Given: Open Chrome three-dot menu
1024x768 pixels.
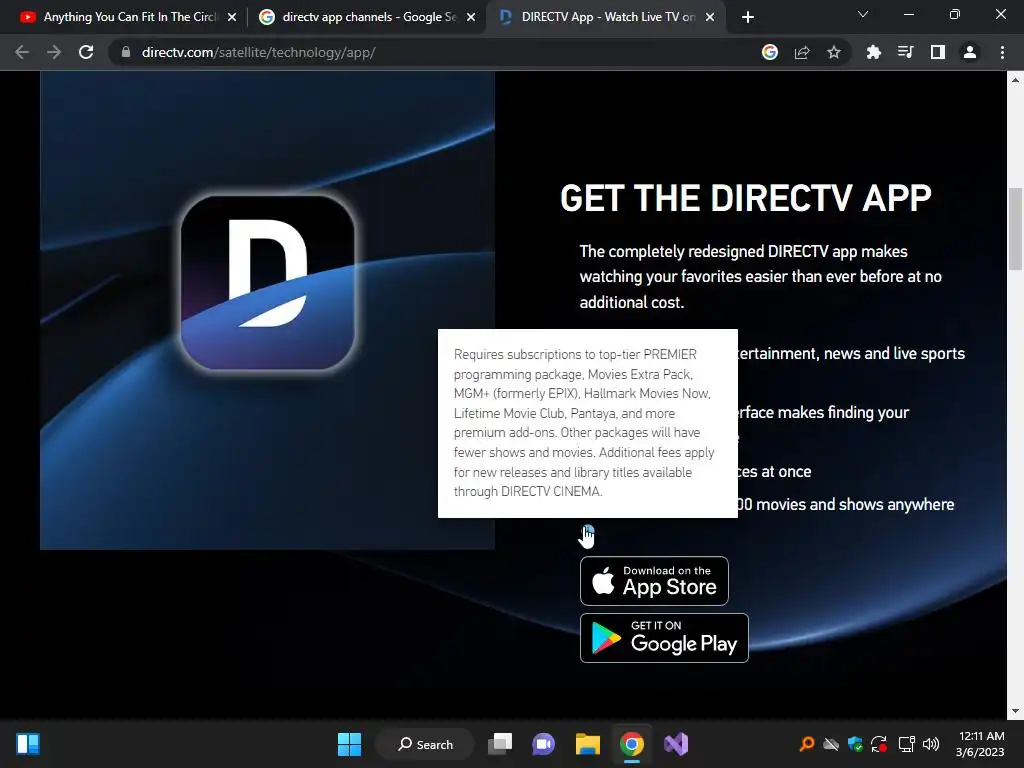Looking at the screenshot, I should click(1002, 52).
